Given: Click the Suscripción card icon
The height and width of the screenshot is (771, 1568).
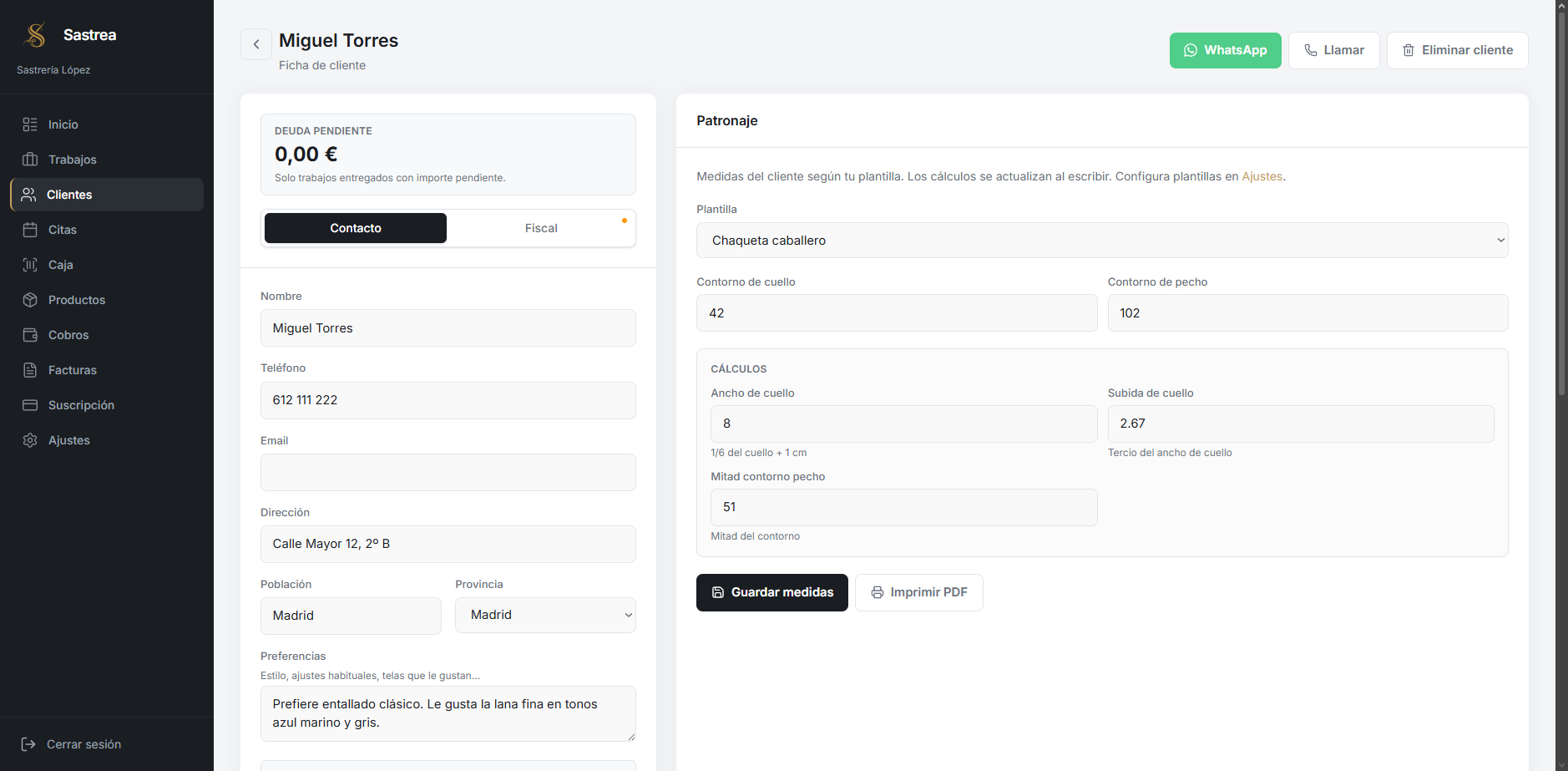Looking at the screenshot, I should click(30, 405).
